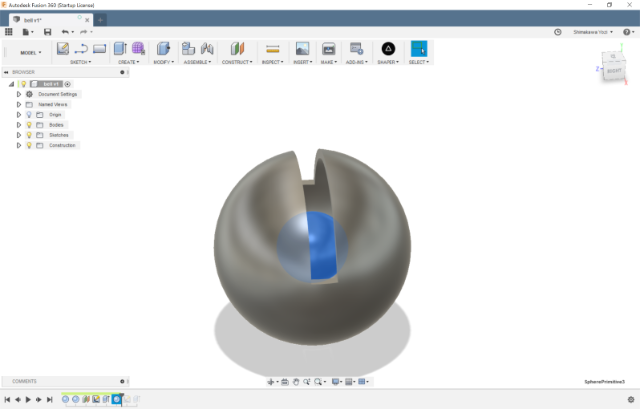This screenshot has width=640, height=409.
Task: Open the Add-Ins scripts icon
Action: [356, 49]
